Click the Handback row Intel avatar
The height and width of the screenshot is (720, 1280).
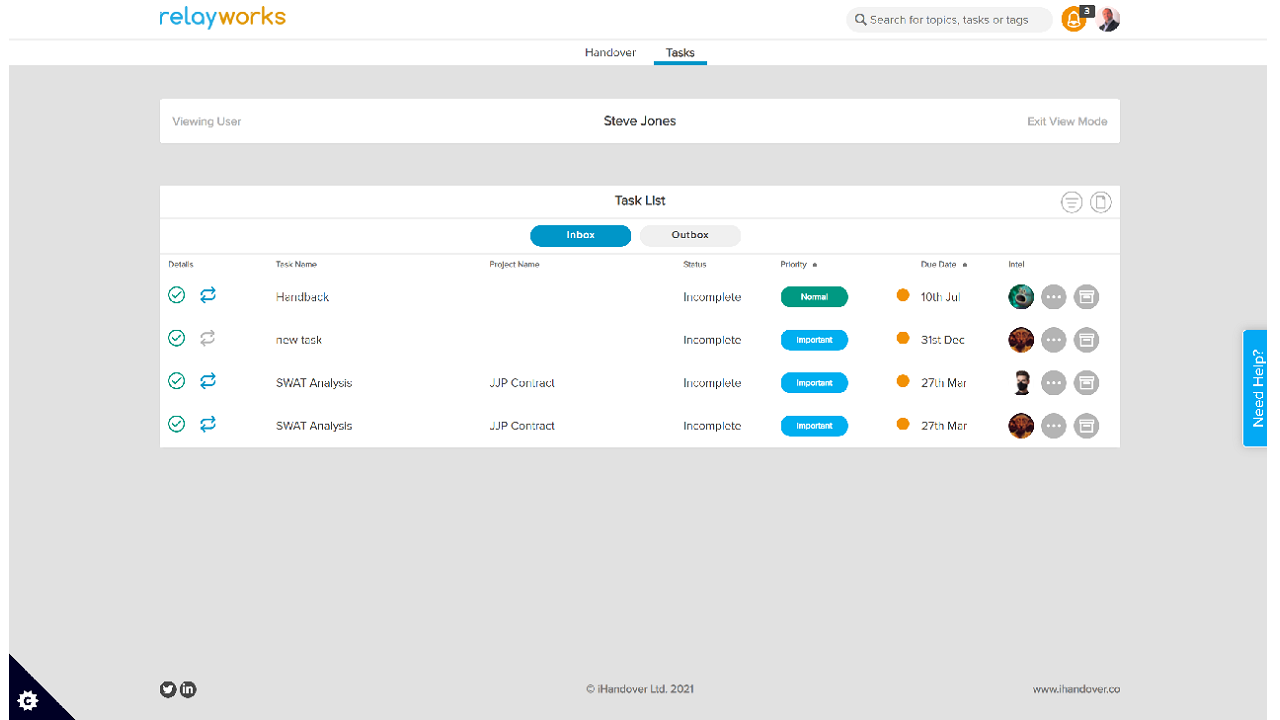tap(1021, 297)
